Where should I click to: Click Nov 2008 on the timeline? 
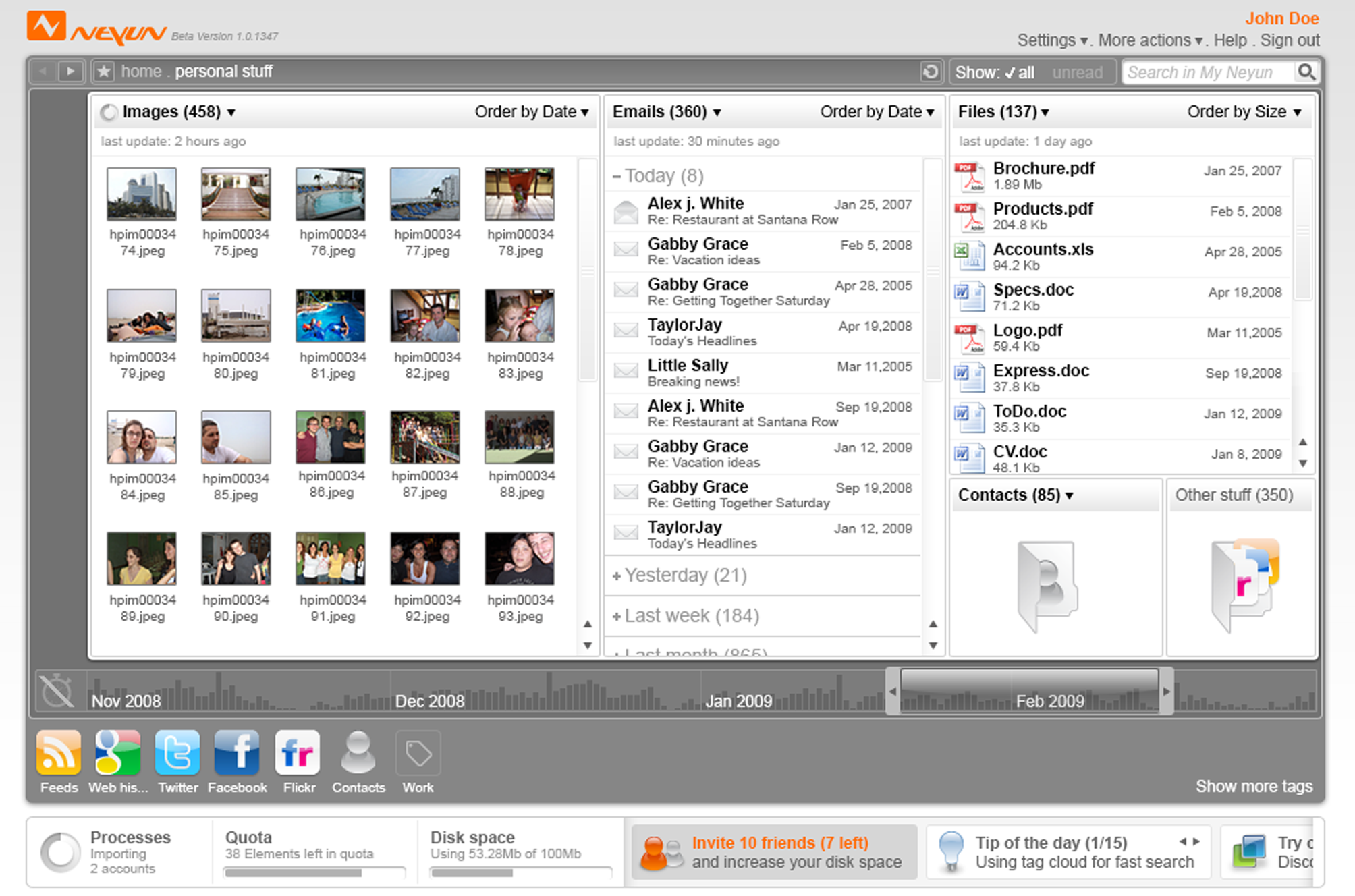(126, 701)
